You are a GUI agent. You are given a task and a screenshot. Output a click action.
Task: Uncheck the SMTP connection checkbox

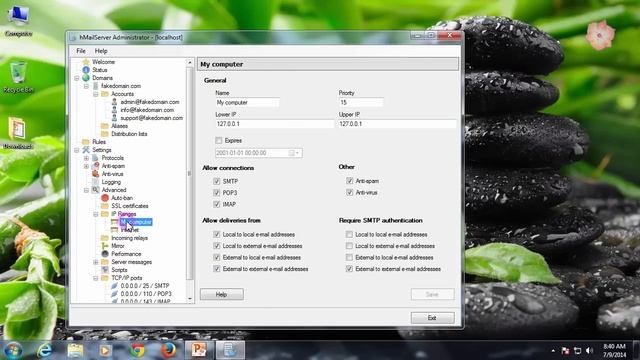217,181
